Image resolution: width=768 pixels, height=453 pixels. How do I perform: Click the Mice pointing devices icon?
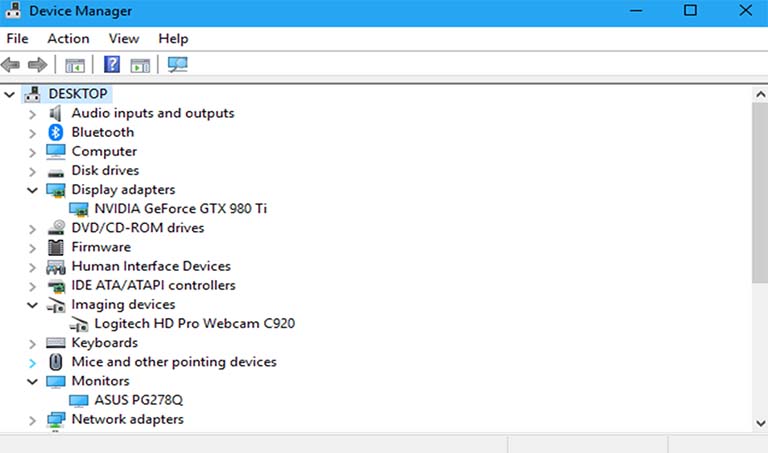click(56, 362)
